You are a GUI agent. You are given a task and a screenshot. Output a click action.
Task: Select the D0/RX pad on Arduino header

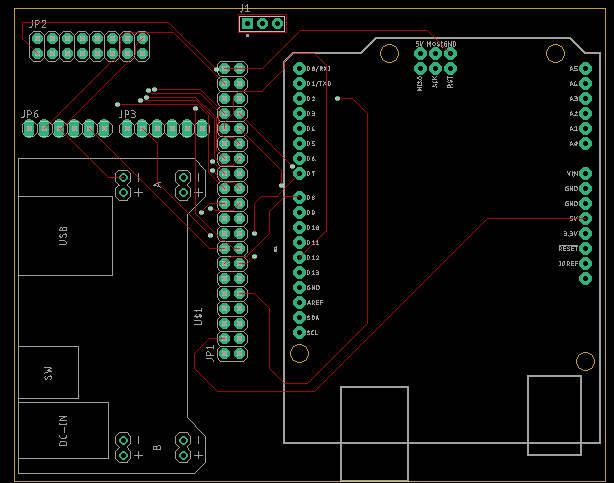[x=299, y=69]
